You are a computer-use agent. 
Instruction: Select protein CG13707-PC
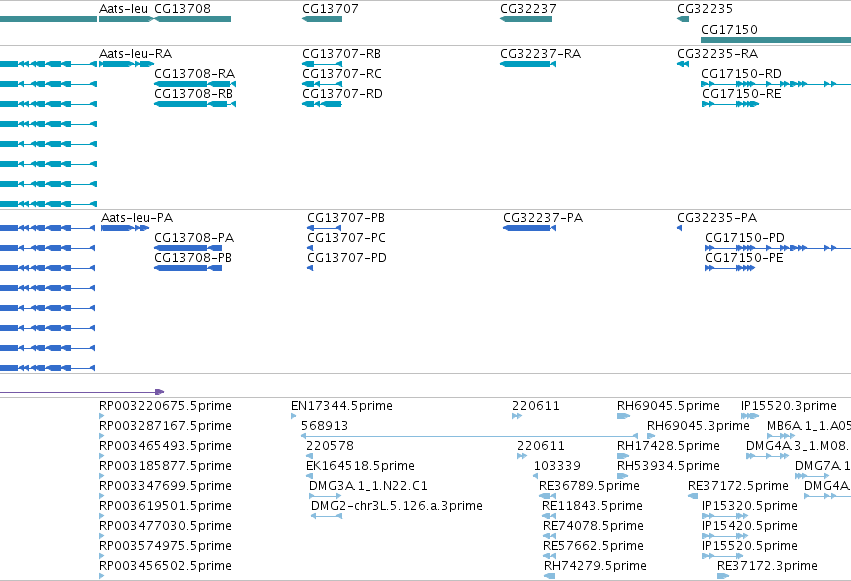(346, 238)
